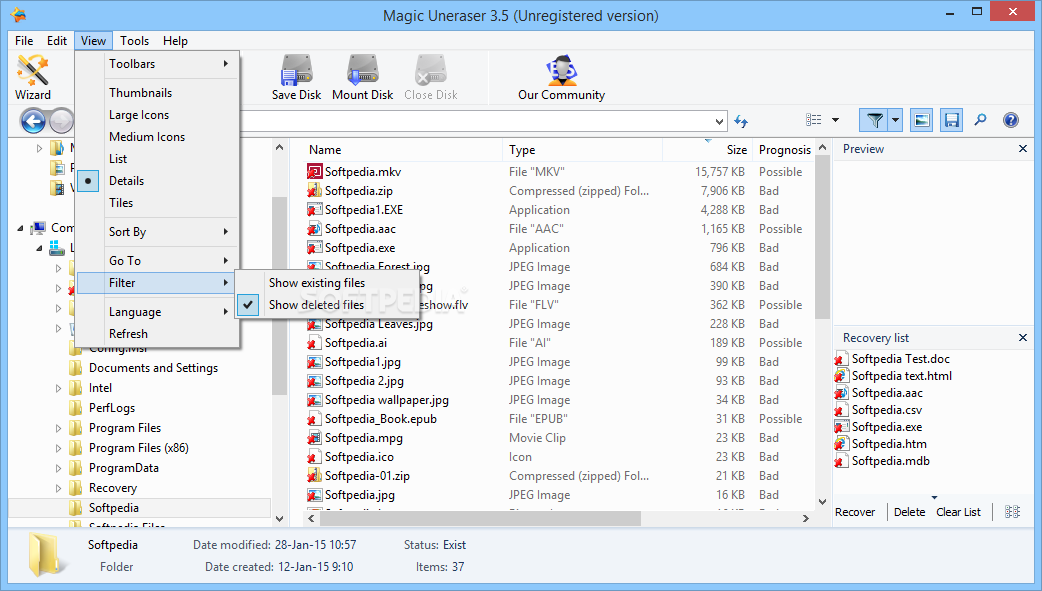
Task: Click the refresh arrows beside the address bar
Action: (741, 121)
